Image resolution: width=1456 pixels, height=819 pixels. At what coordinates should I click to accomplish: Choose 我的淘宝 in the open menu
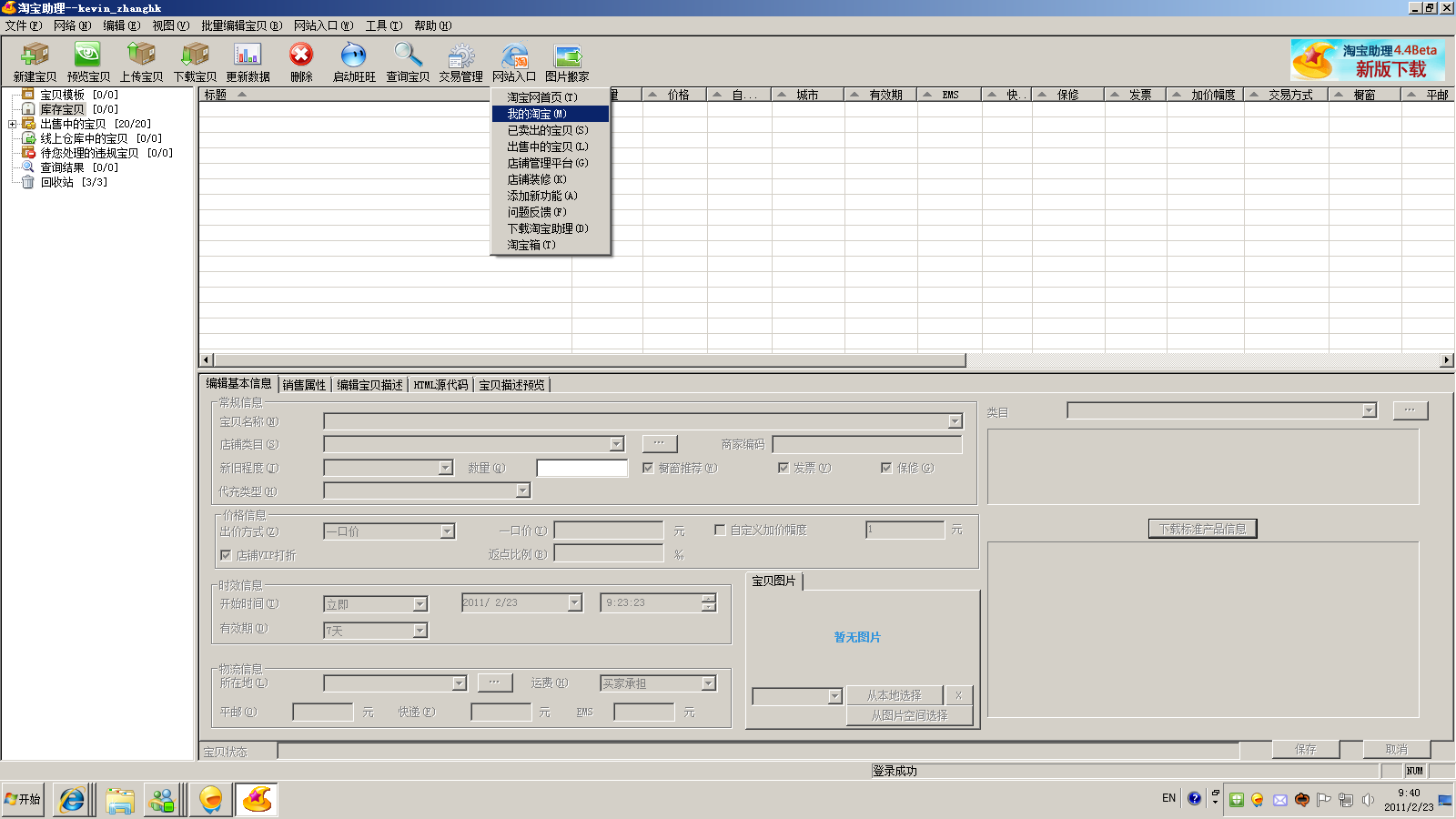click(x=551, y=114)
